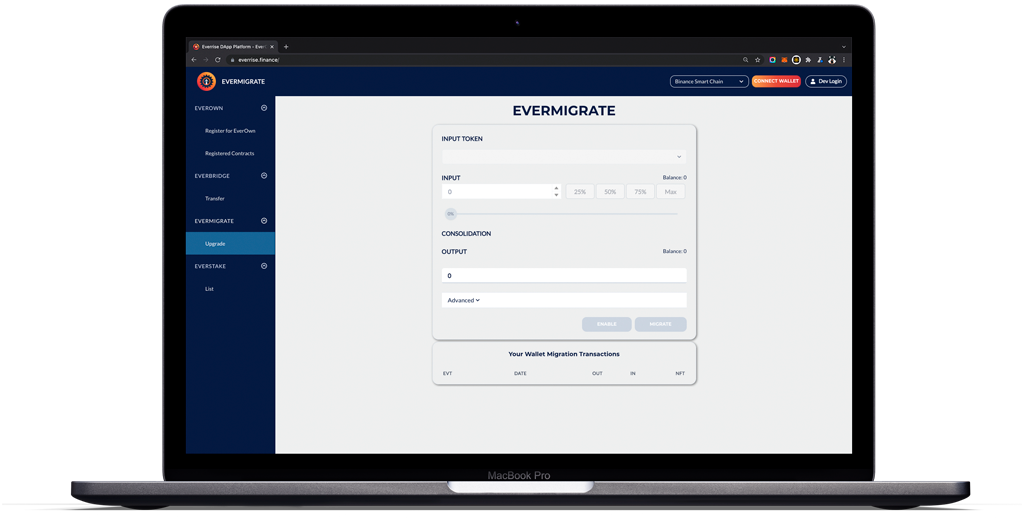Click the OUT column header

coord(597,374)
